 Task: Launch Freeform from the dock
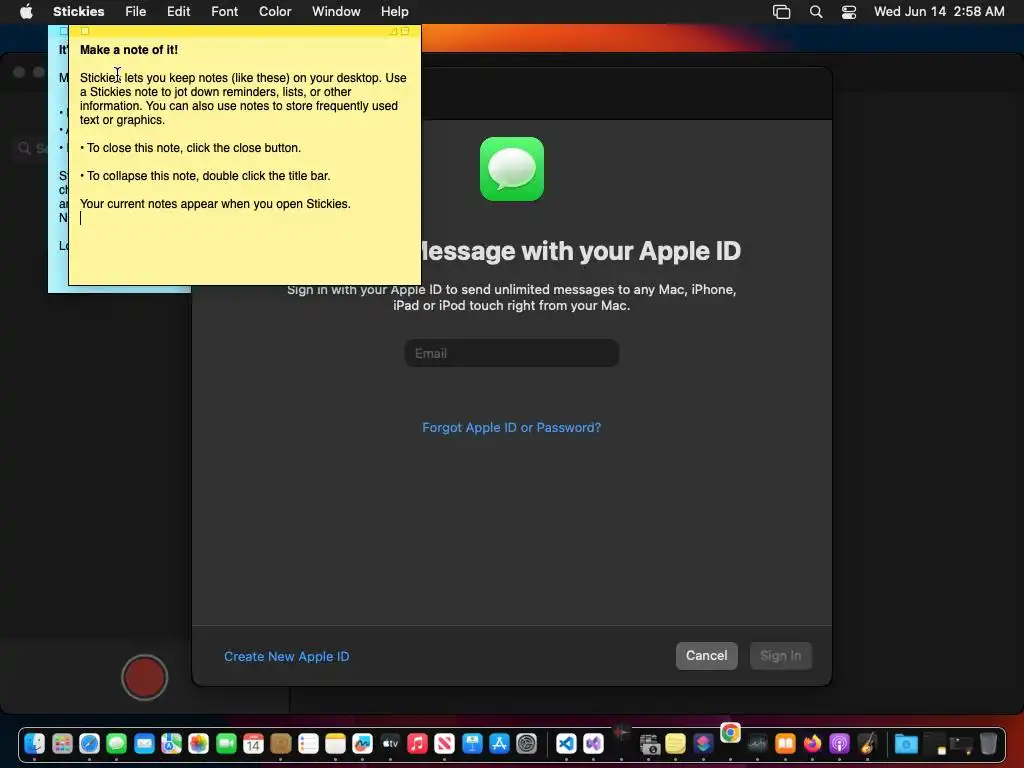click(x=362, y=743)
